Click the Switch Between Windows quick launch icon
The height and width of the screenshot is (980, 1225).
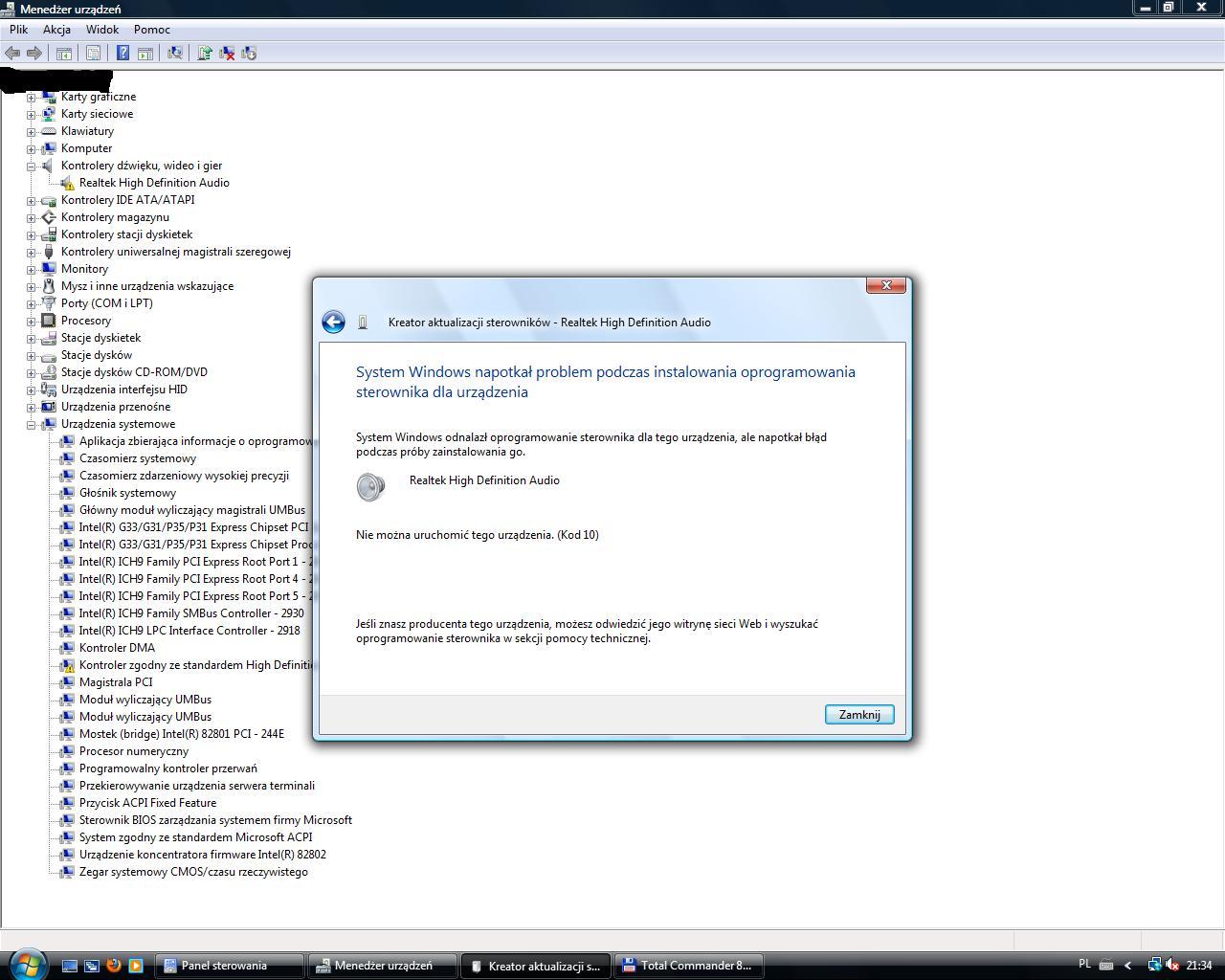[92, 966]
